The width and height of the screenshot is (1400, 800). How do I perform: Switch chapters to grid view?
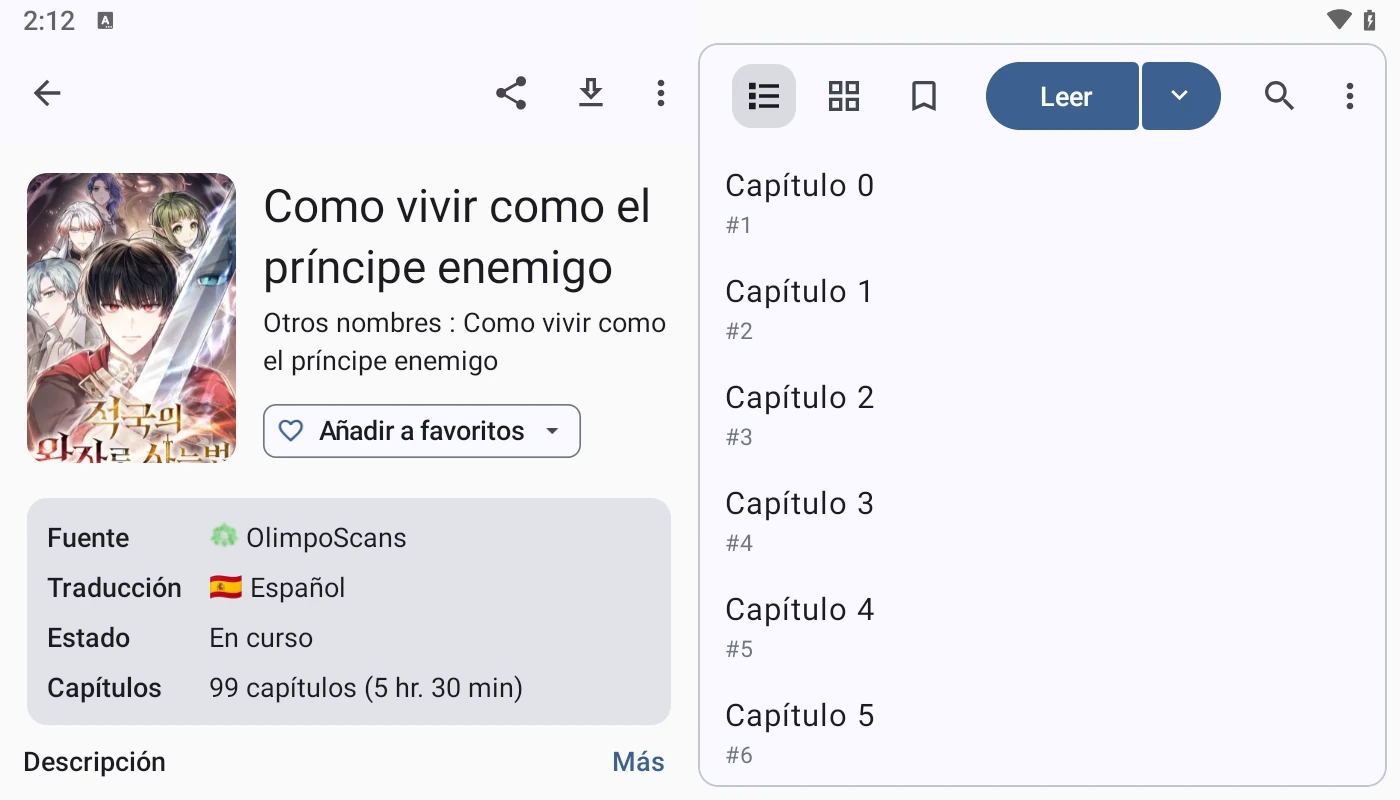844,96
